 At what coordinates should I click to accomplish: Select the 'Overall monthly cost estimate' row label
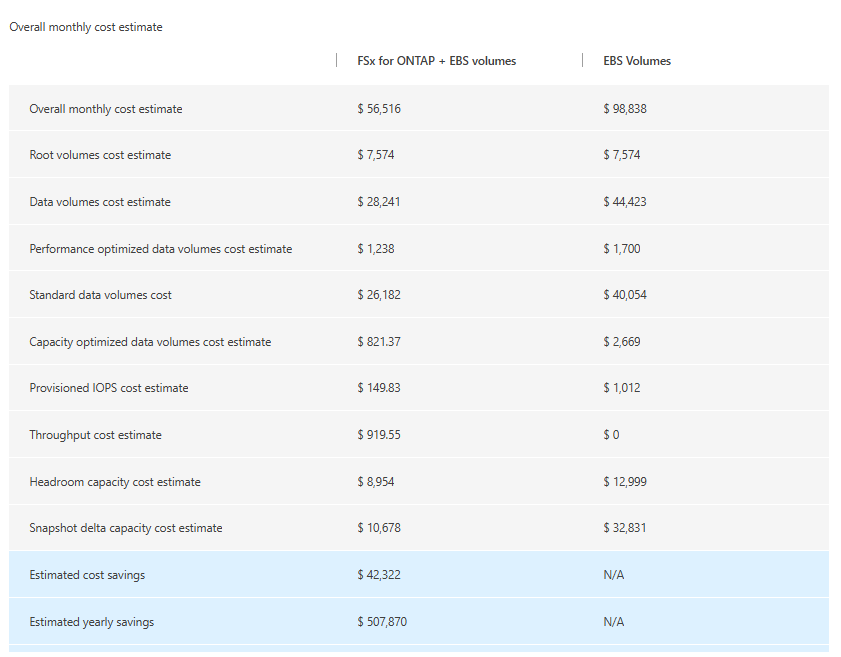pyautogui.click(x=106, y=109)
